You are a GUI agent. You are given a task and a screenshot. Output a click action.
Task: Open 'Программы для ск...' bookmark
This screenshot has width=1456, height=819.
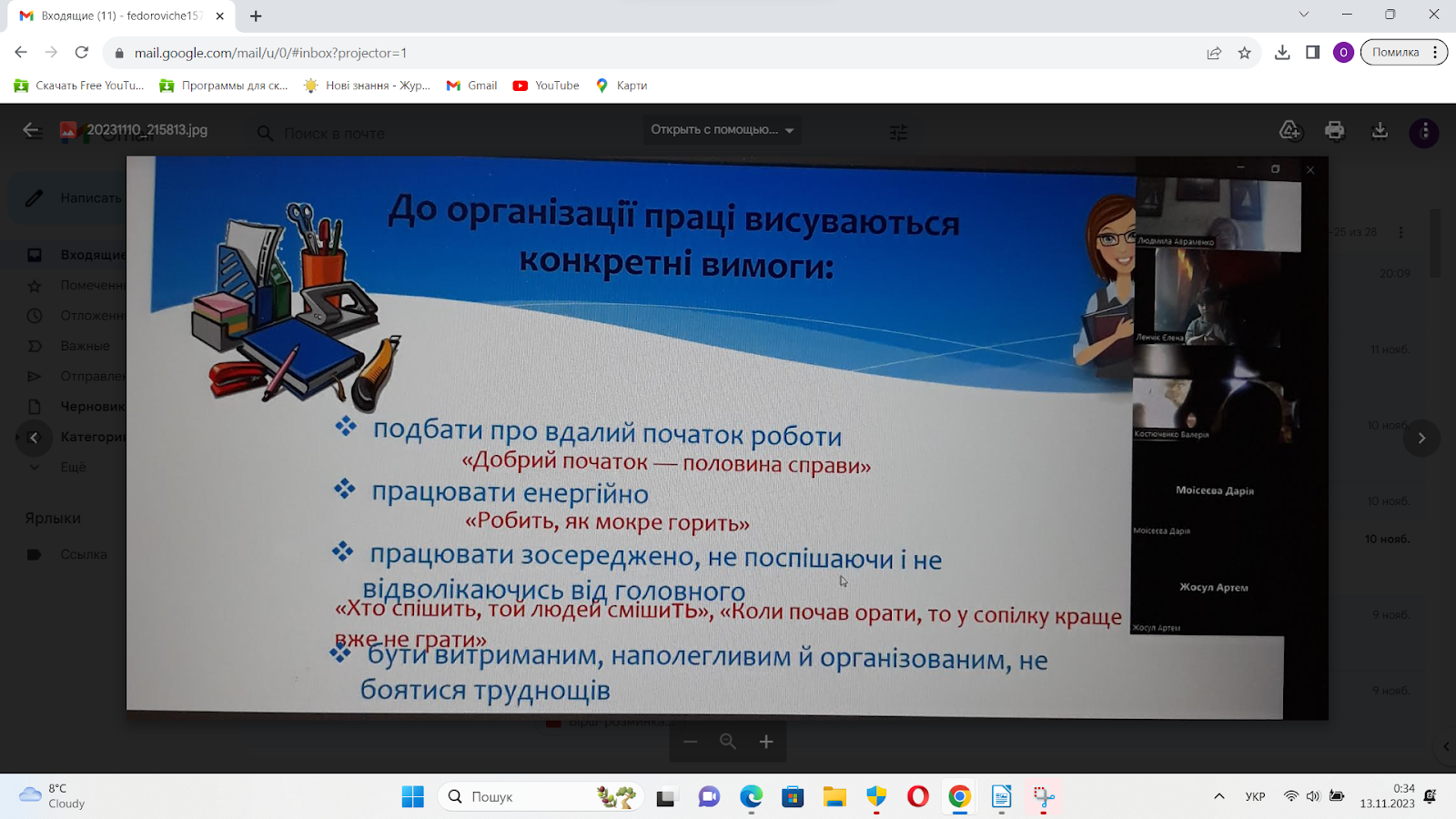point(224,86)
